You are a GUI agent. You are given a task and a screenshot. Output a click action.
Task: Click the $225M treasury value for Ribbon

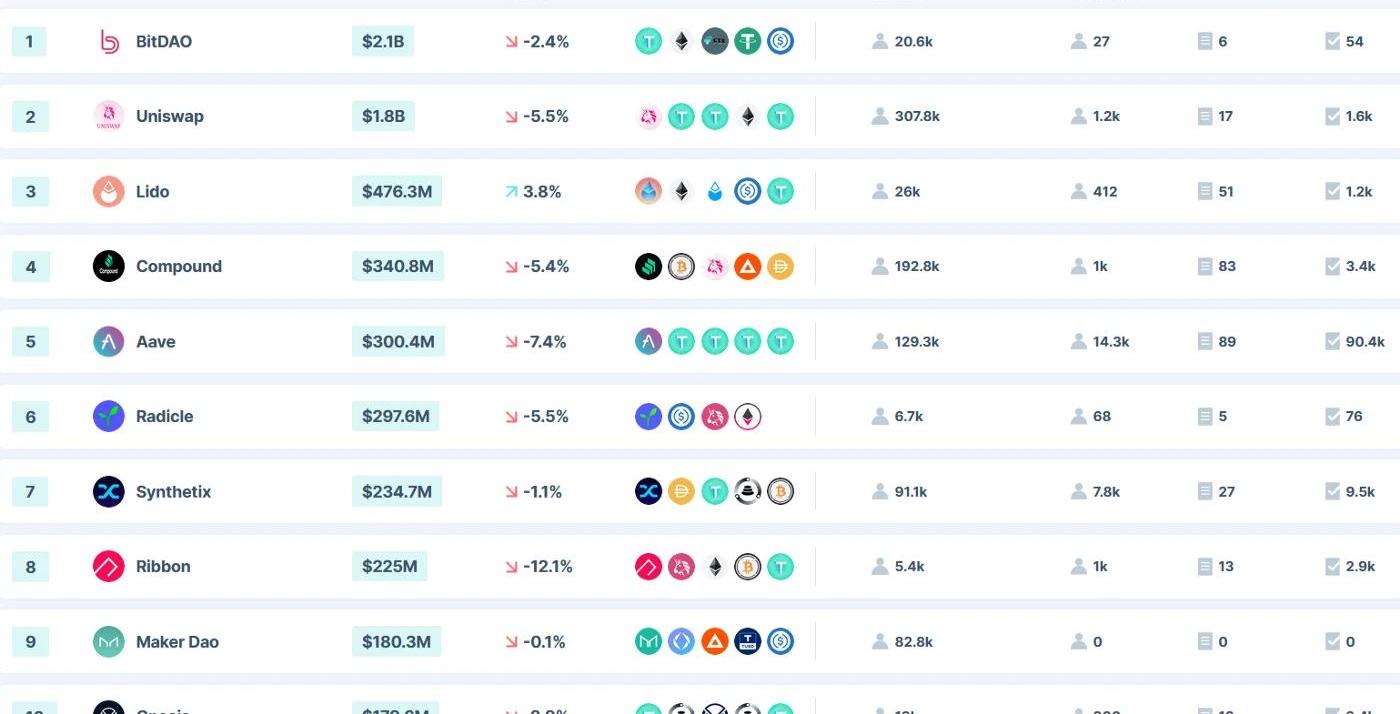389,566
